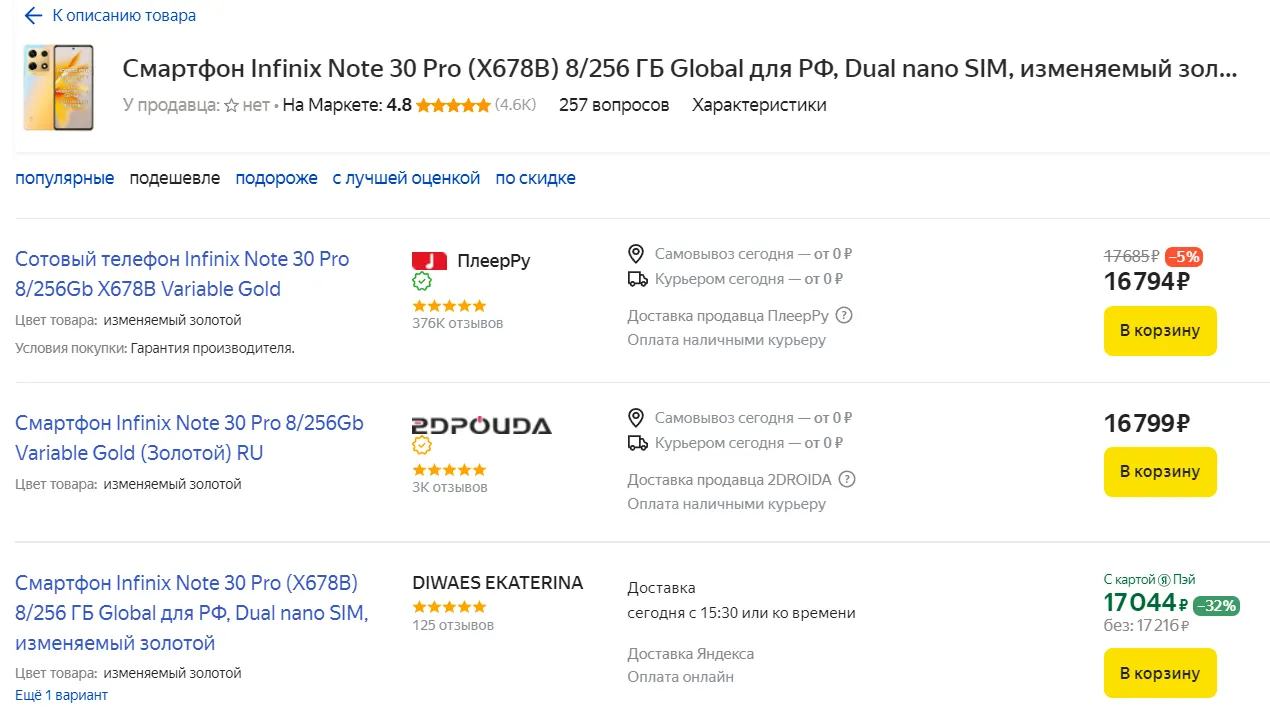Click the 2DROIDA seller logo
Screen dimensions: 1270x723
click(x=481, y=425)
